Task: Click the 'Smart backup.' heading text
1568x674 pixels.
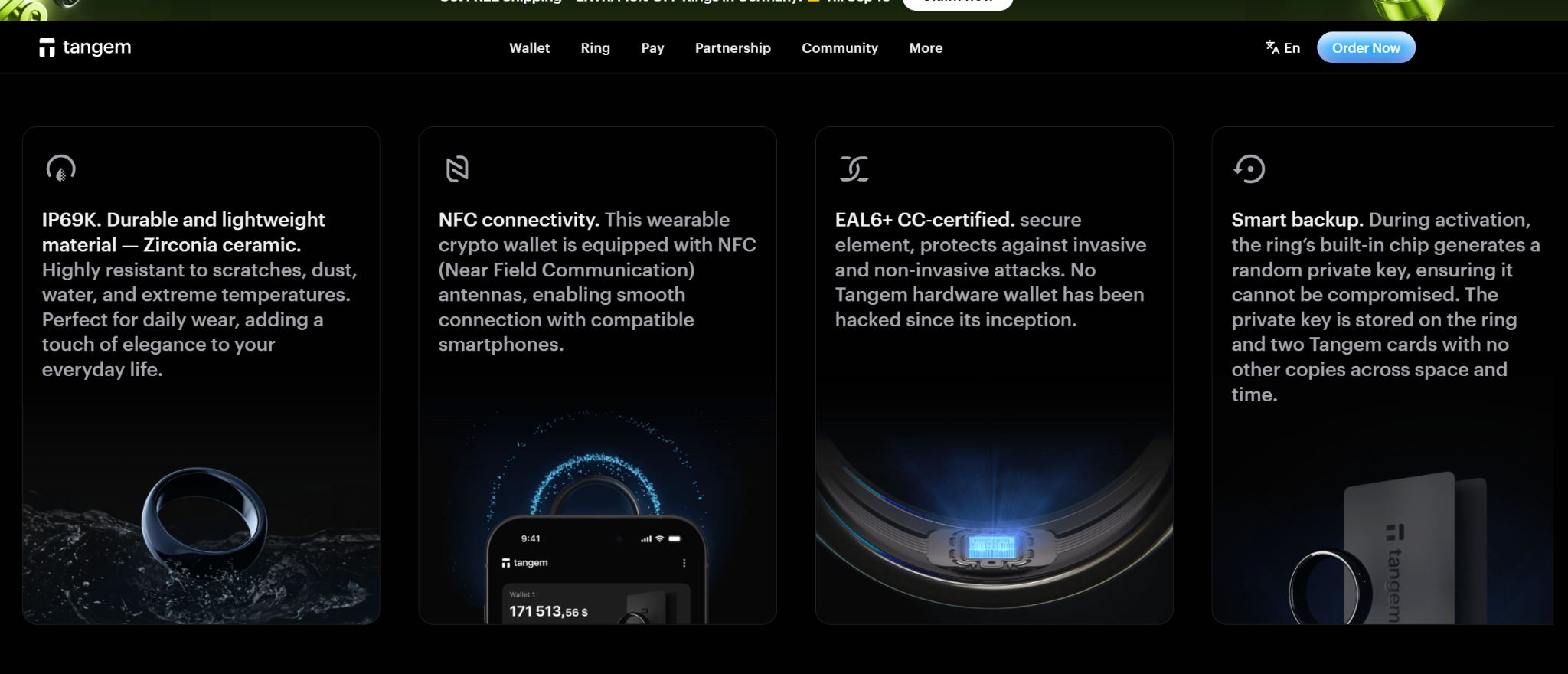Action: tap(1297, 220)
